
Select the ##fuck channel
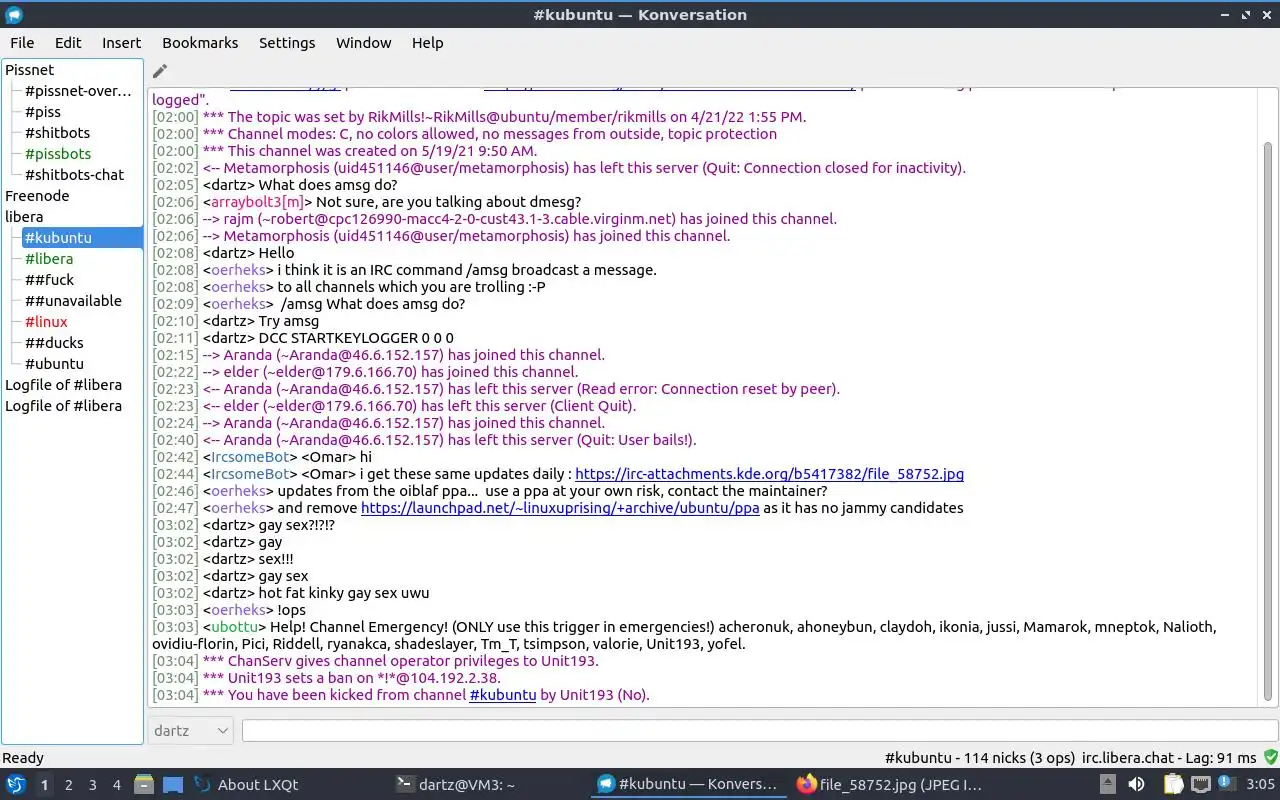[50, 280]
